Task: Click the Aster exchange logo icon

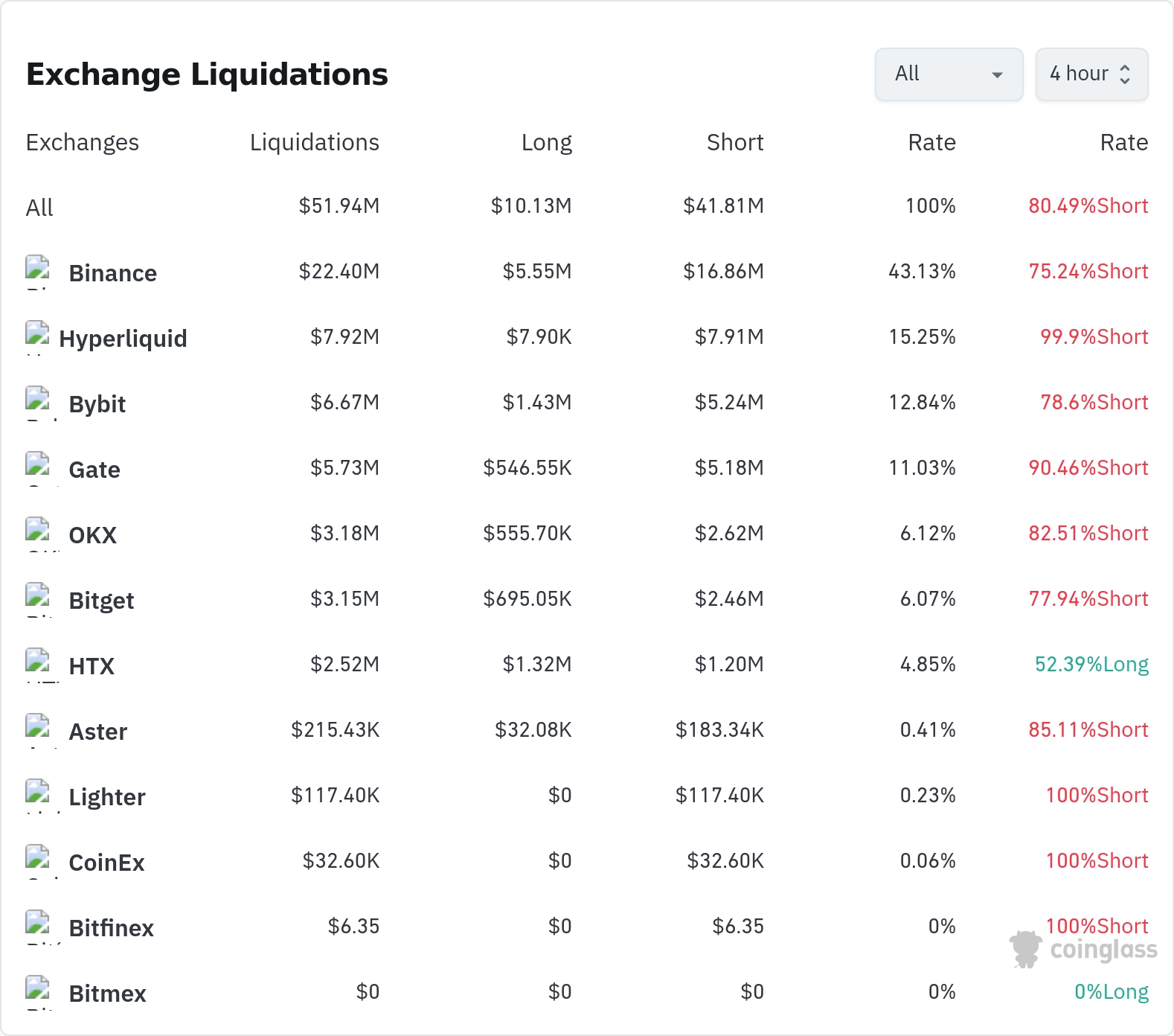Action: coord(37,730)
